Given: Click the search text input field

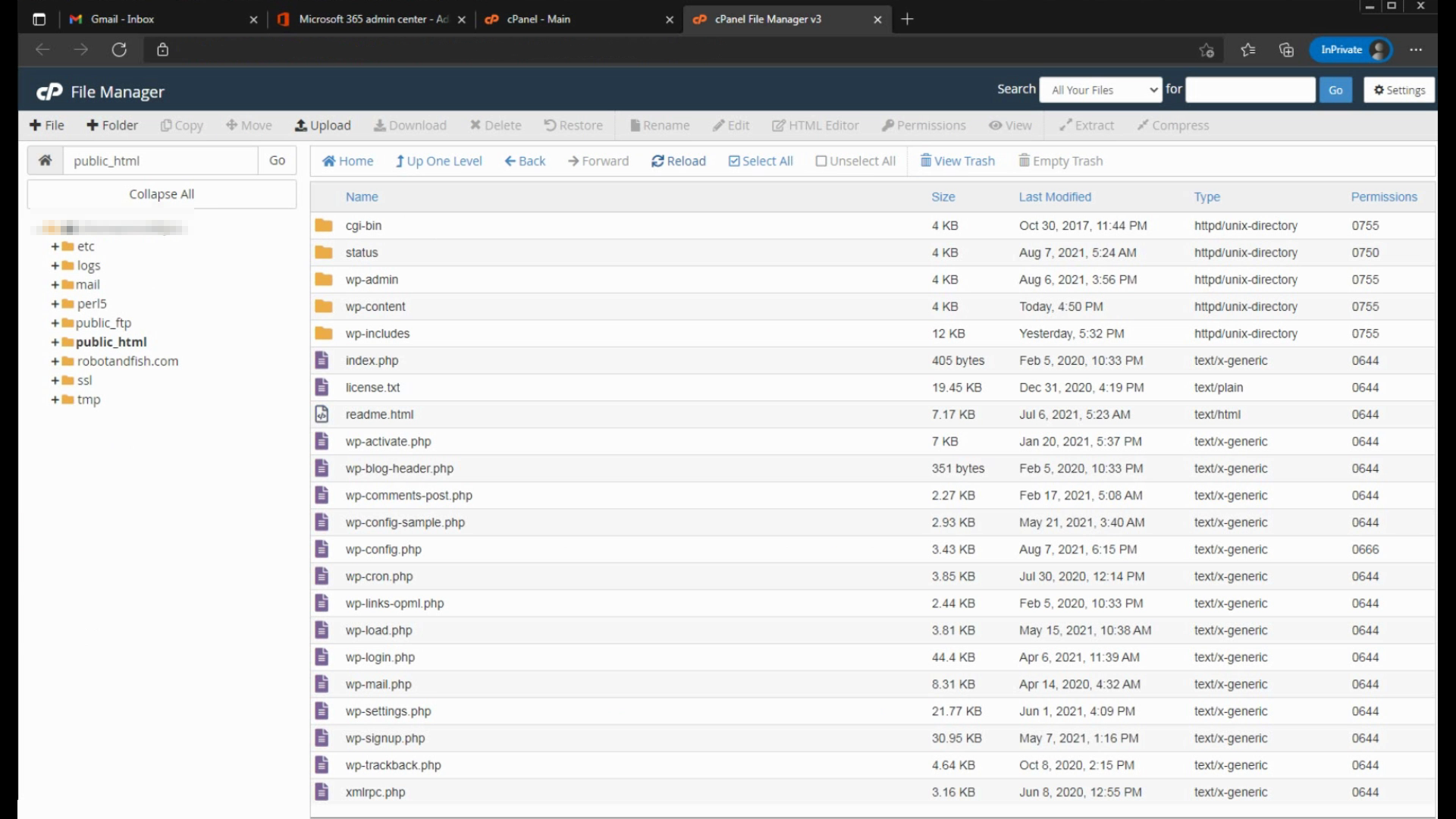Looking at the screenshot, I should (1250, 90).
